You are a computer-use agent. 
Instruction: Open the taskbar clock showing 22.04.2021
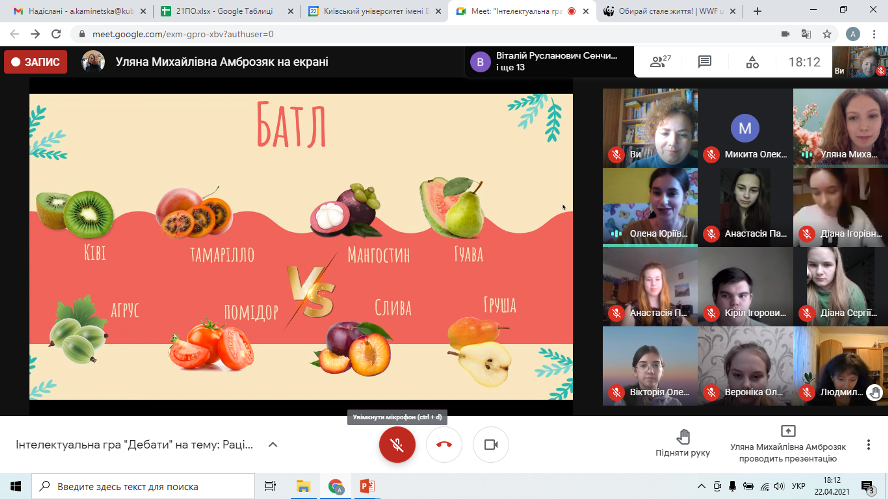pos(832,486)
